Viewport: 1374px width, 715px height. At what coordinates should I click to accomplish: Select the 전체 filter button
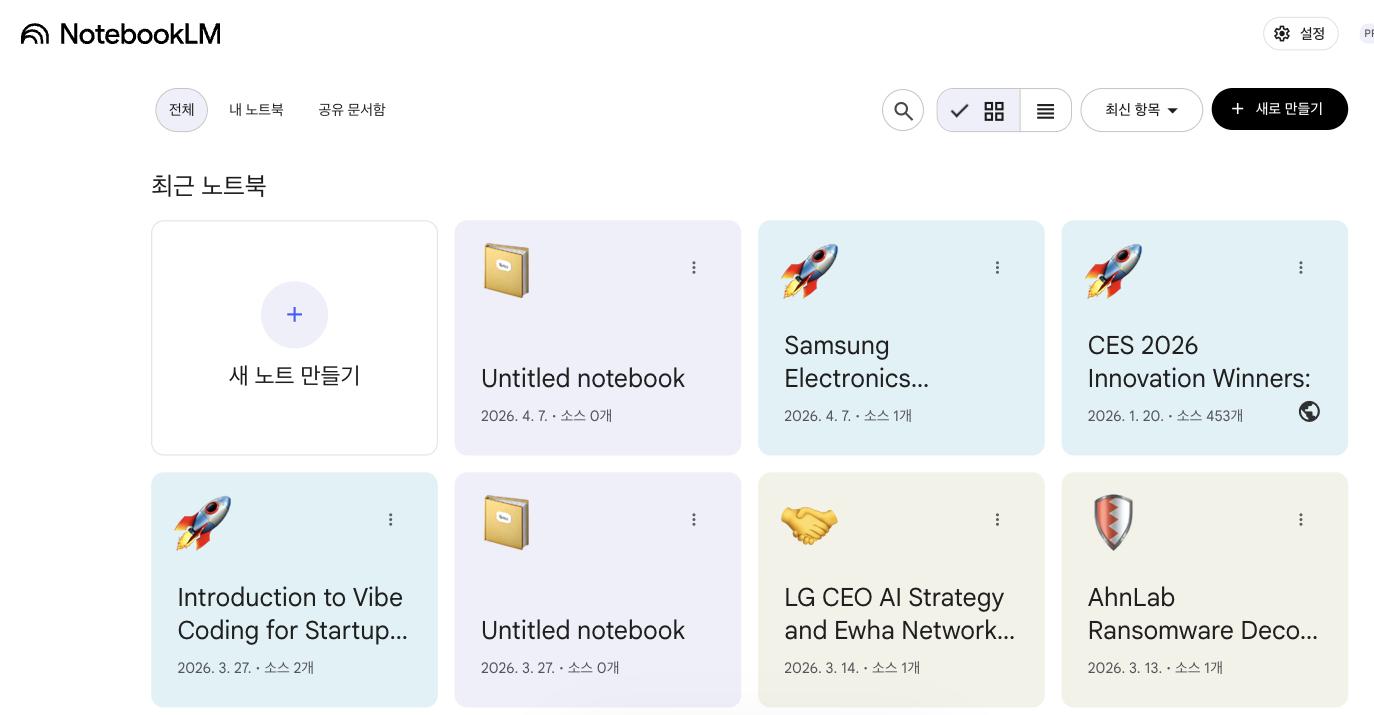[x=181, y=109]
